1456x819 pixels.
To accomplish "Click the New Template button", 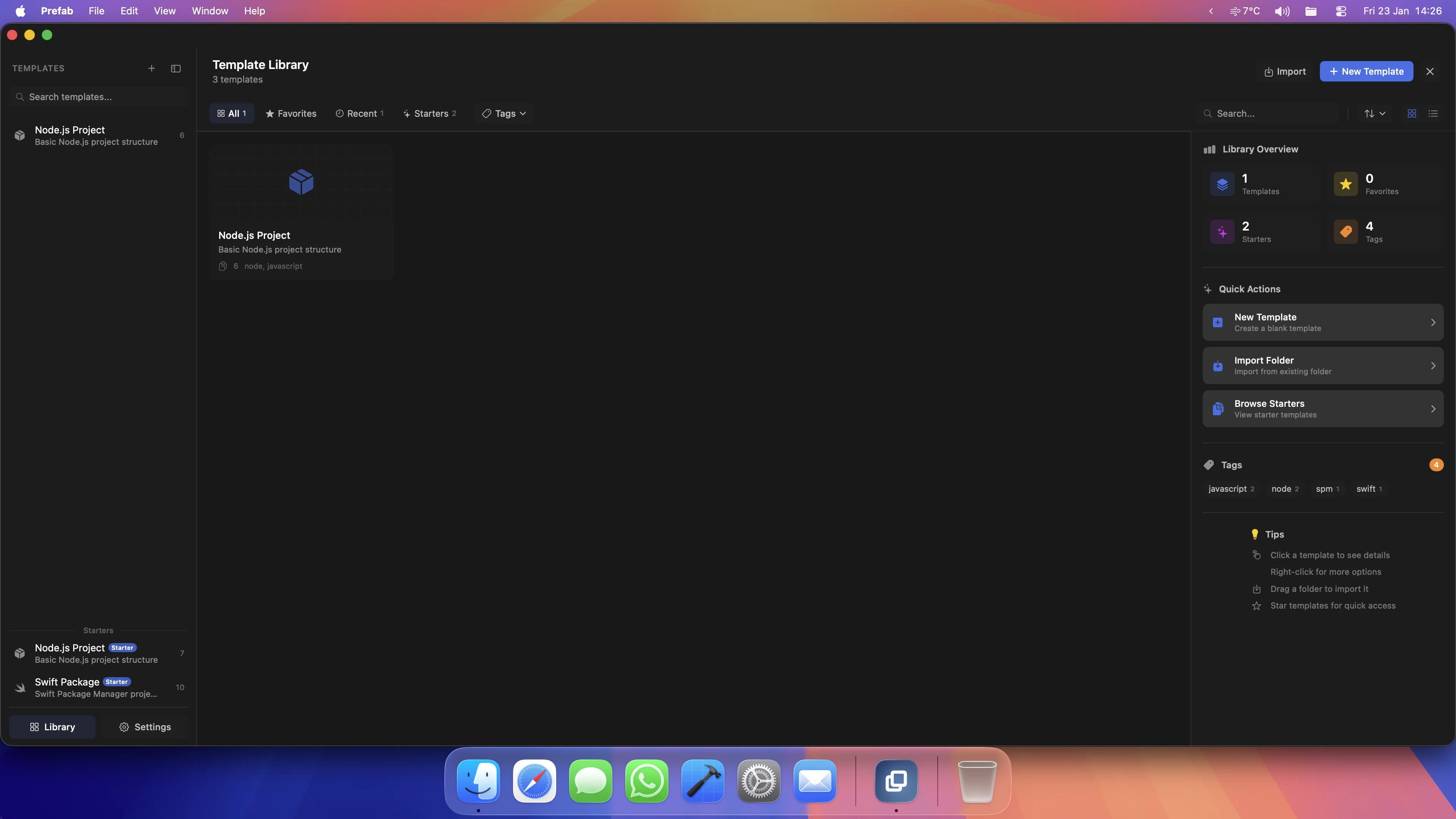I will tap(1367, 71).
